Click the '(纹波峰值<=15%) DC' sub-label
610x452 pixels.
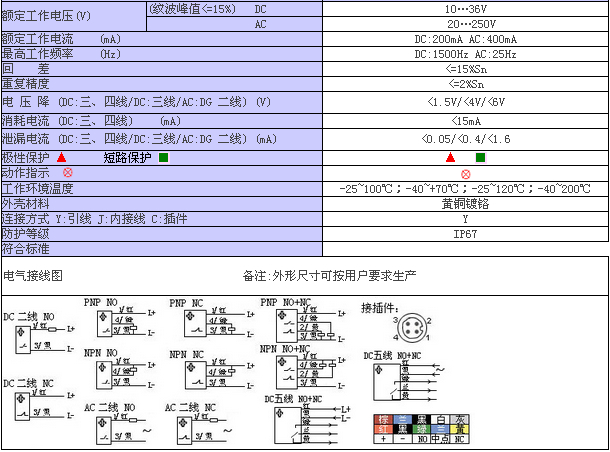(x=209, y=9)
